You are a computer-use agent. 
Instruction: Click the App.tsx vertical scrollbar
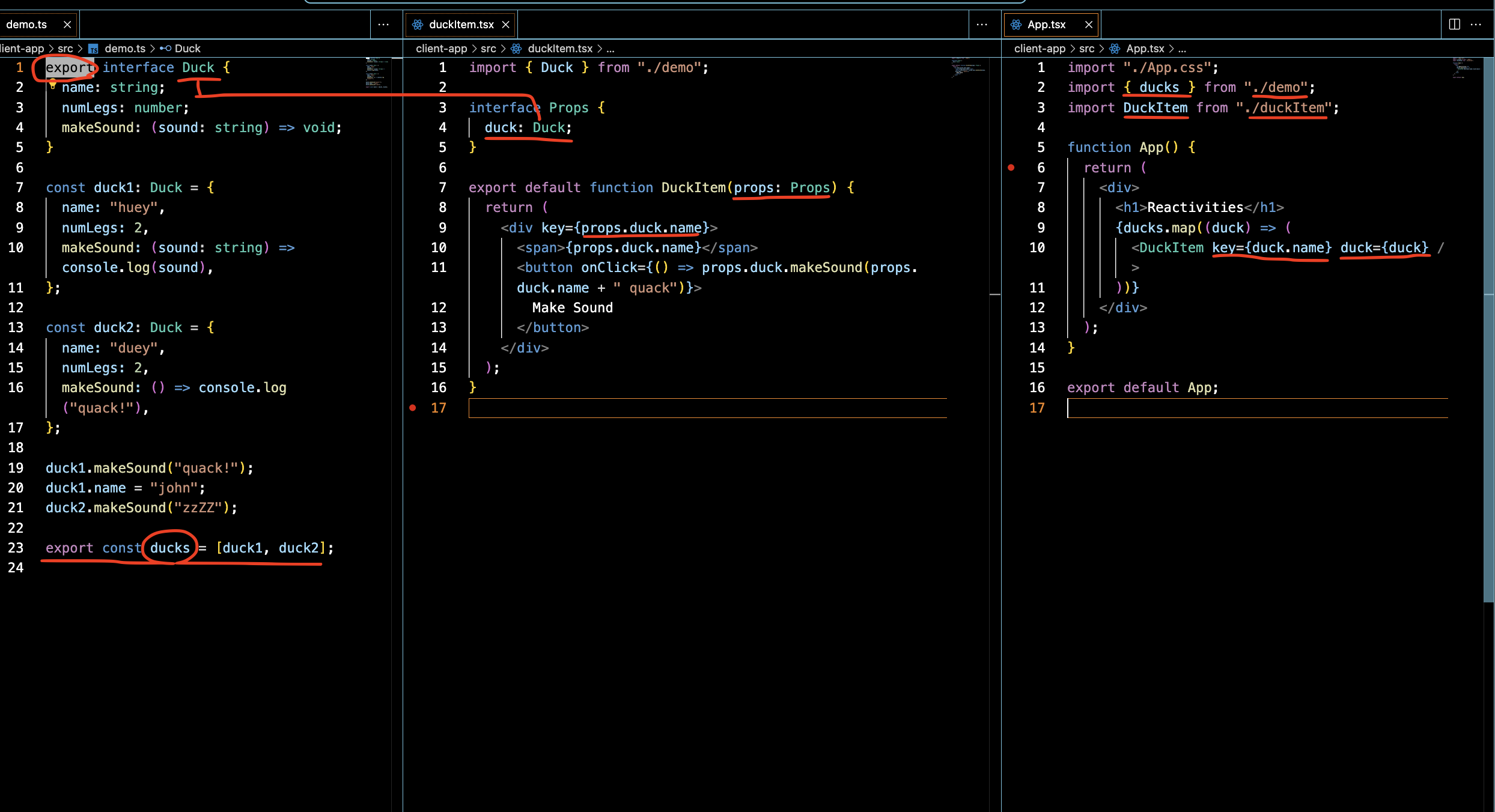coord(1488,330)
